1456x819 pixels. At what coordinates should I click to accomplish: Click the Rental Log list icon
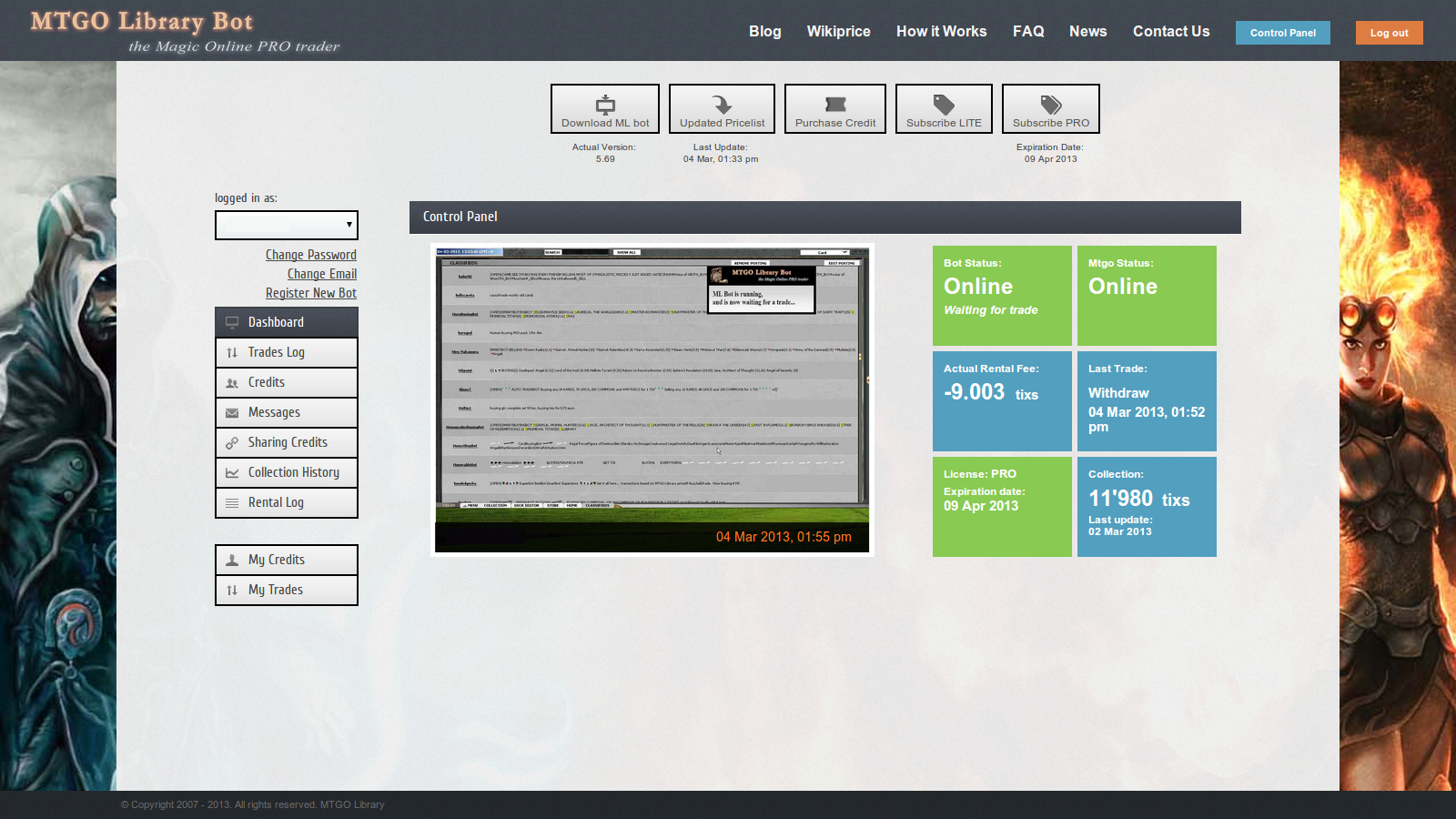tap(232, 503)
